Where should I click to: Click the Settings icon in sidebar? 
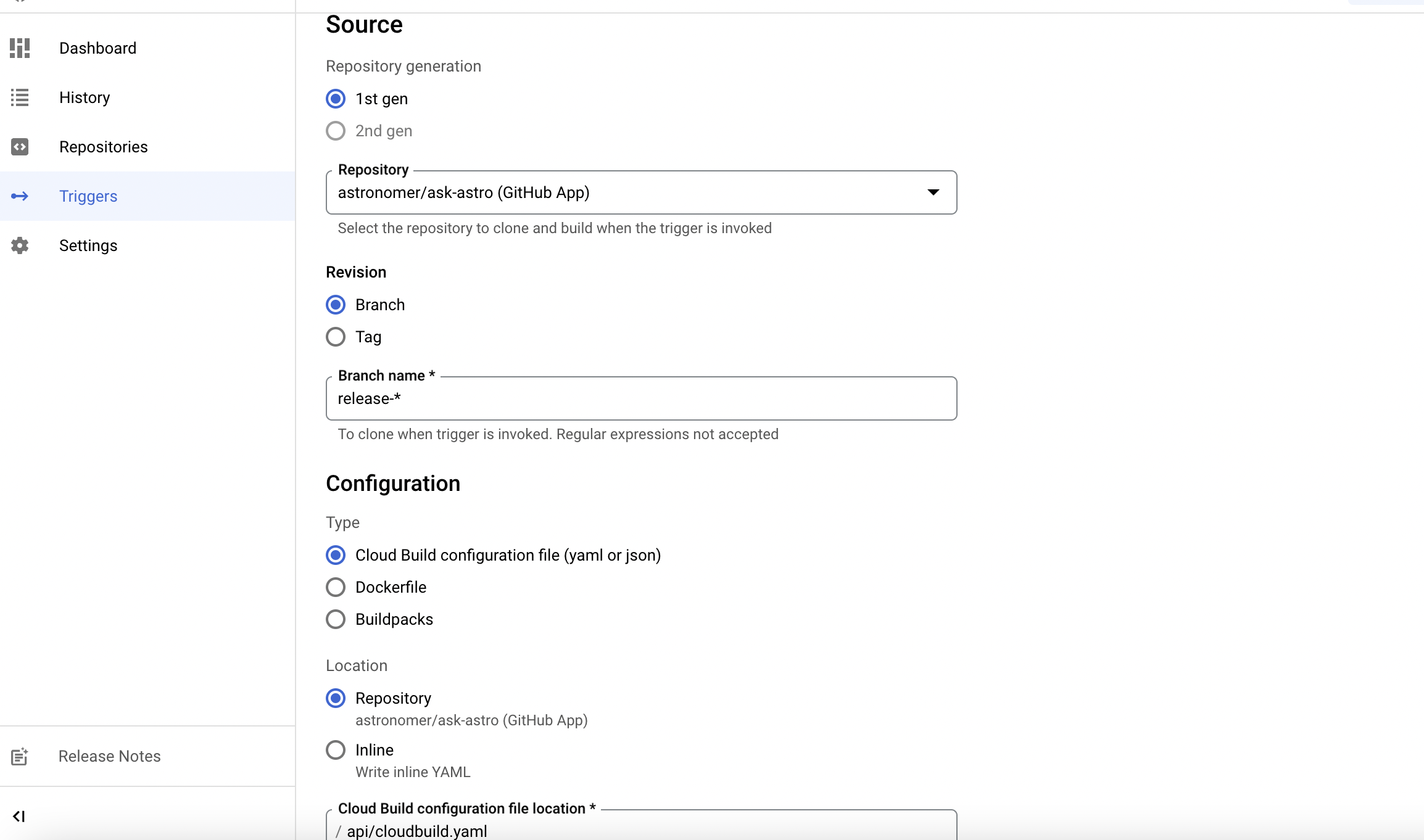click(20, 245)
